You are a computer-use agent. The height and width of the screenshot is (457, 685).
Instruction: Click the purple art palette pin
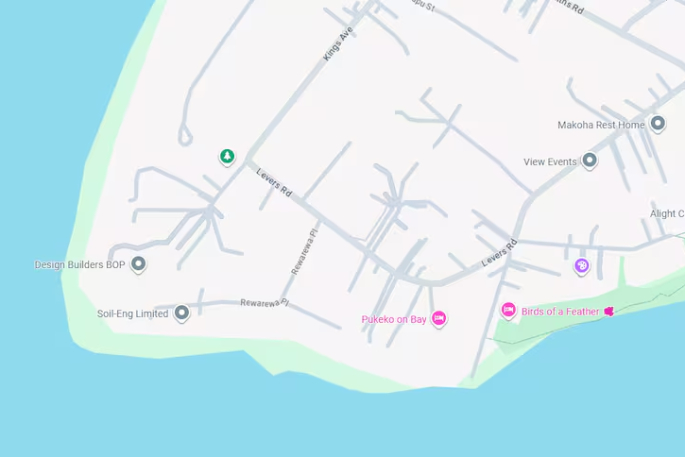581,266
